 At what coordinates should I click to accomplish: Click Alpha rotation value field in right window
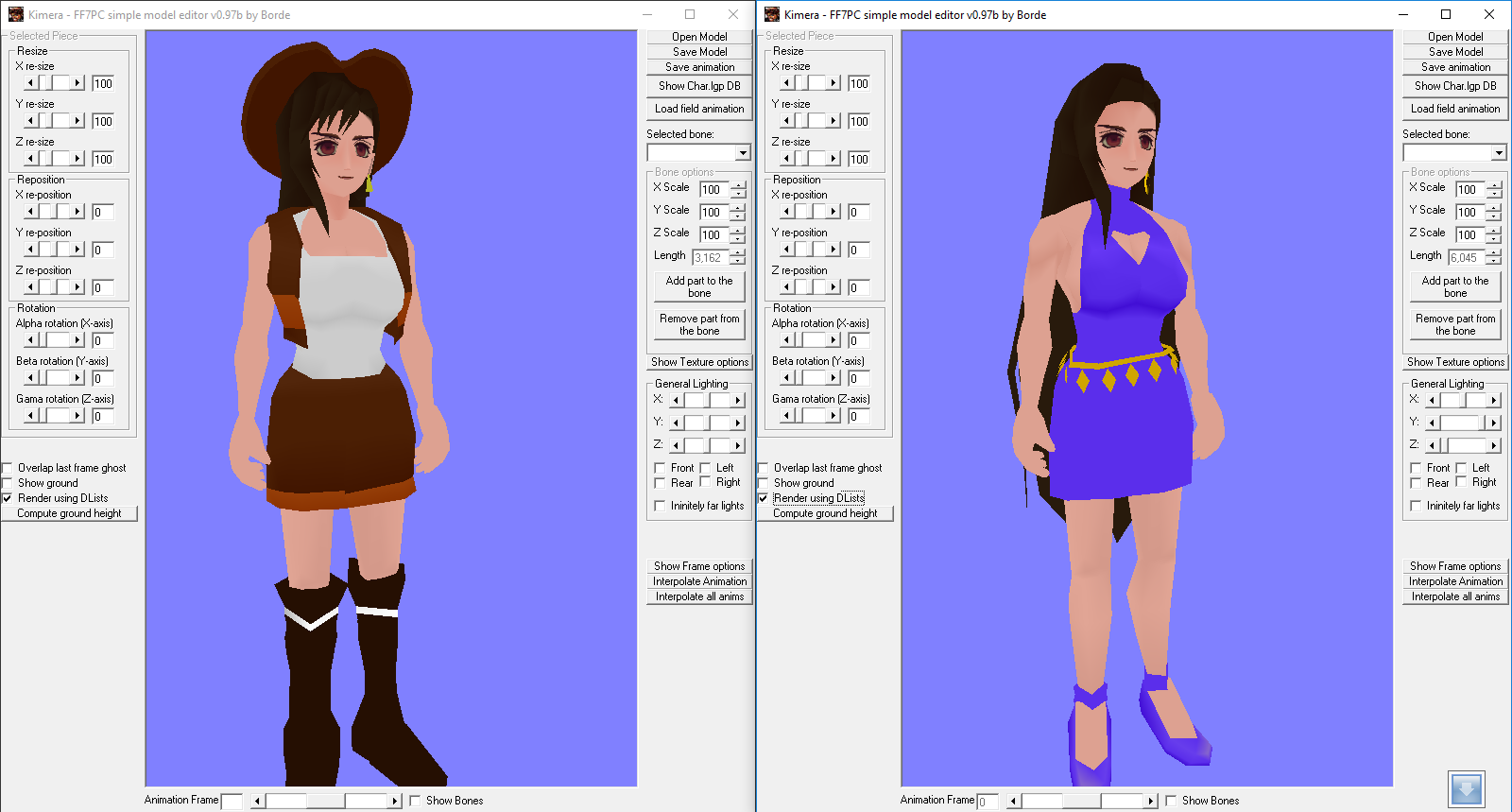click(x=859, y=340)
